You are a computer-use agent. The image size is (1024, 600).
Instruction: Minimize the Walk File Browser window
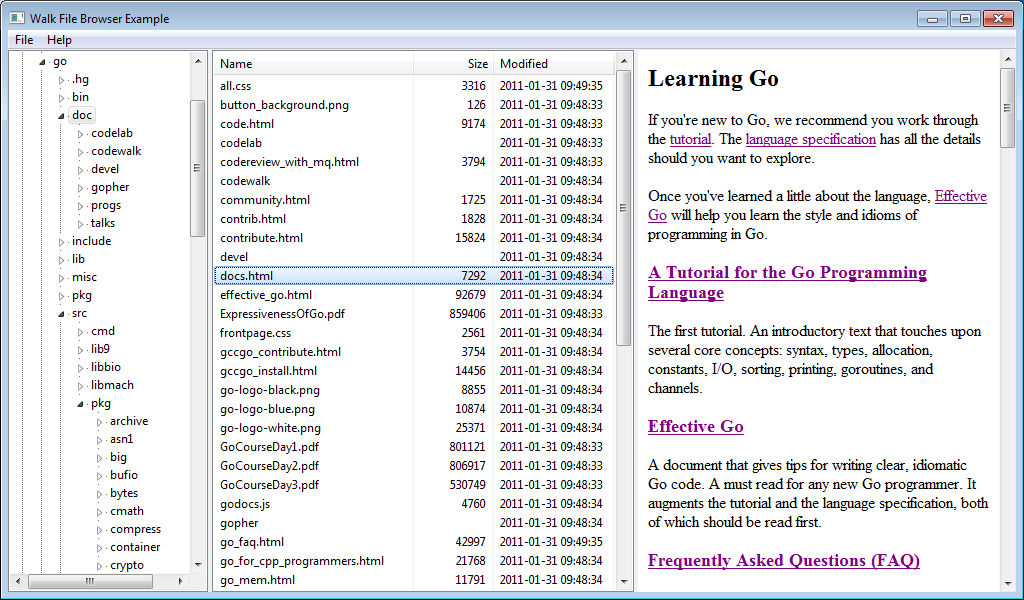[x=933, y=18]
